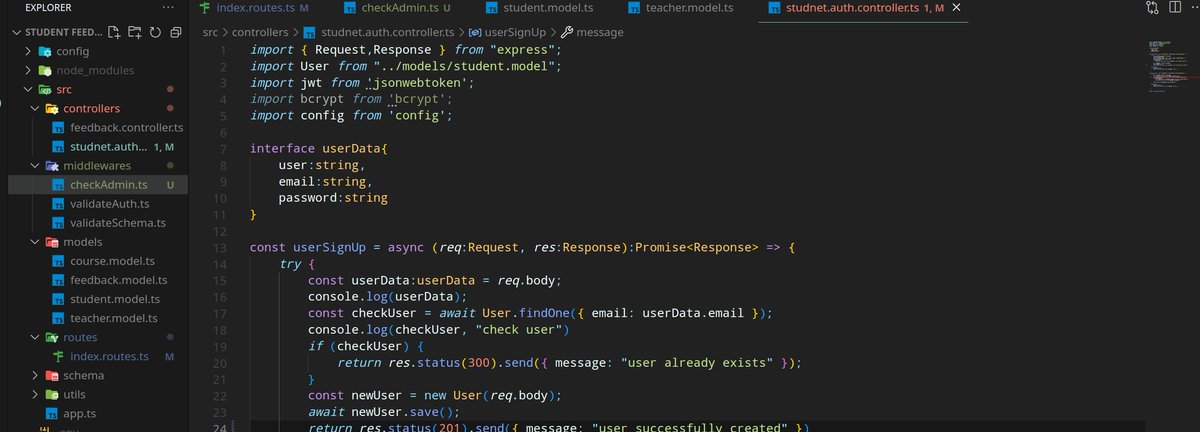Expand the schema folder chevron
This screenshot has width=1200, height=432.
(x=36, y=375)
